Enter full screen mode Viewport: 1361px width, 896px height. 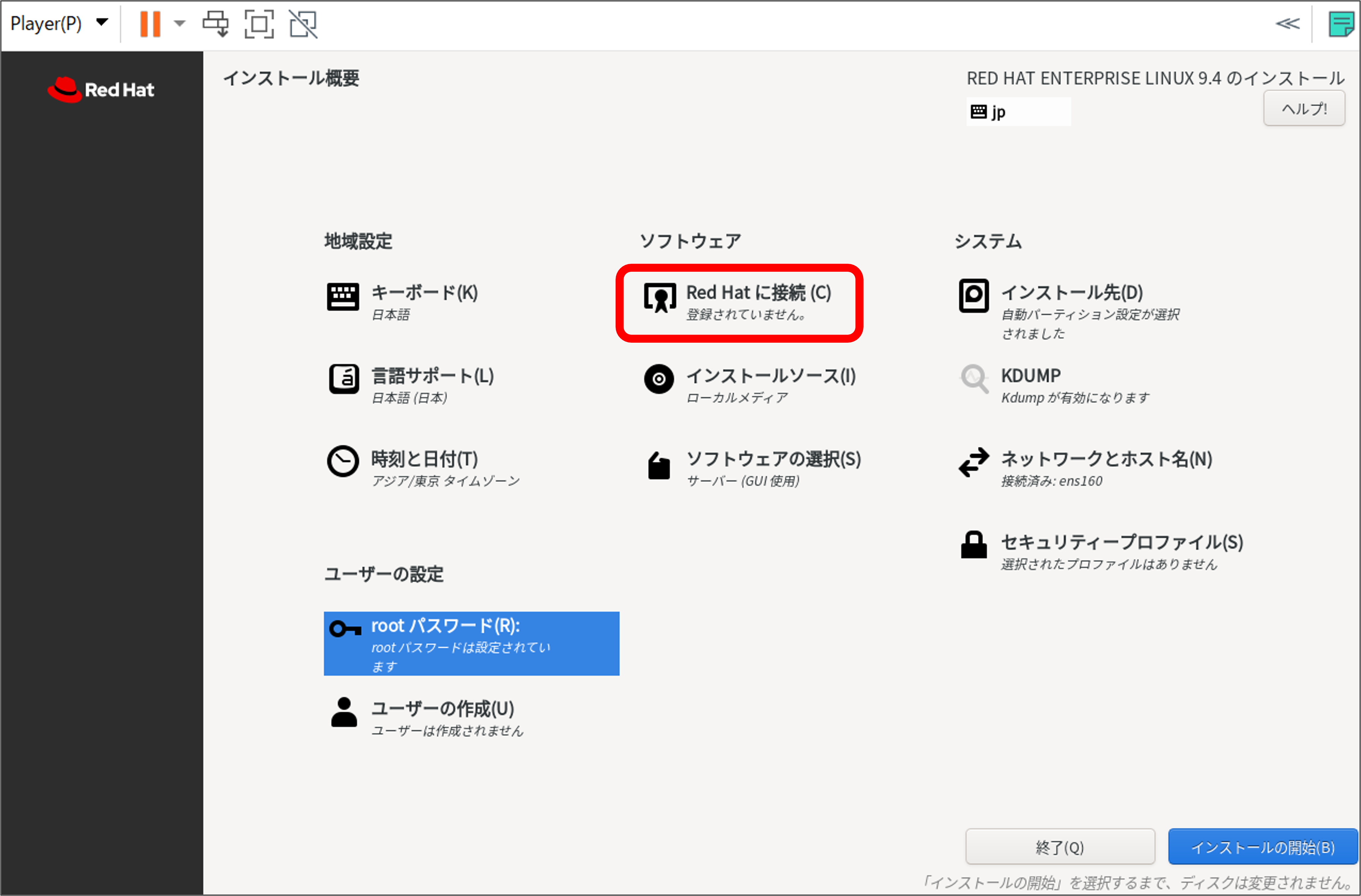pyautogui.click(x=259, y=24)
